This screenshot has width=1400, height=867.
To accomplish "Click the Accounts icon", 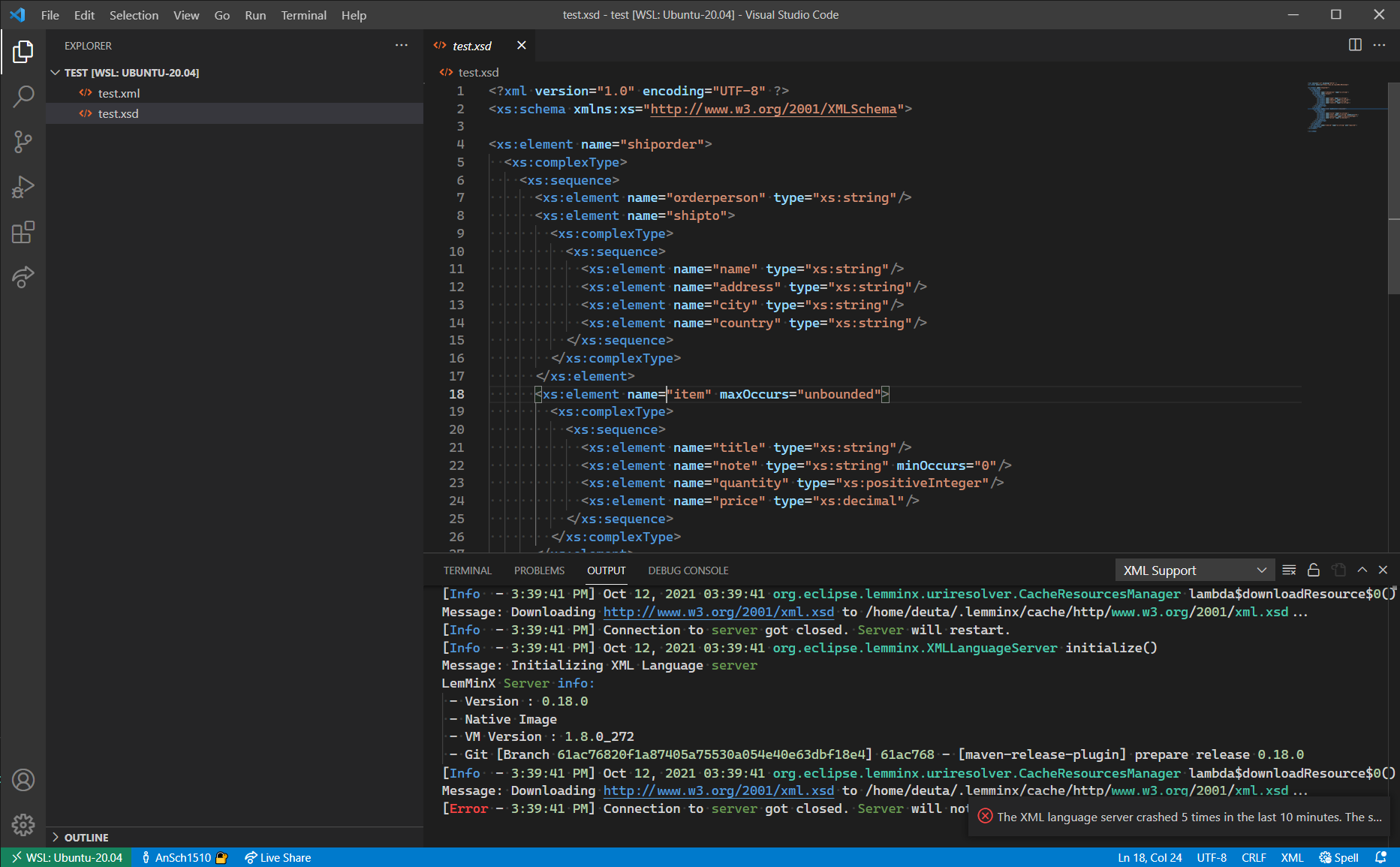I will click(x=23, y=781).
